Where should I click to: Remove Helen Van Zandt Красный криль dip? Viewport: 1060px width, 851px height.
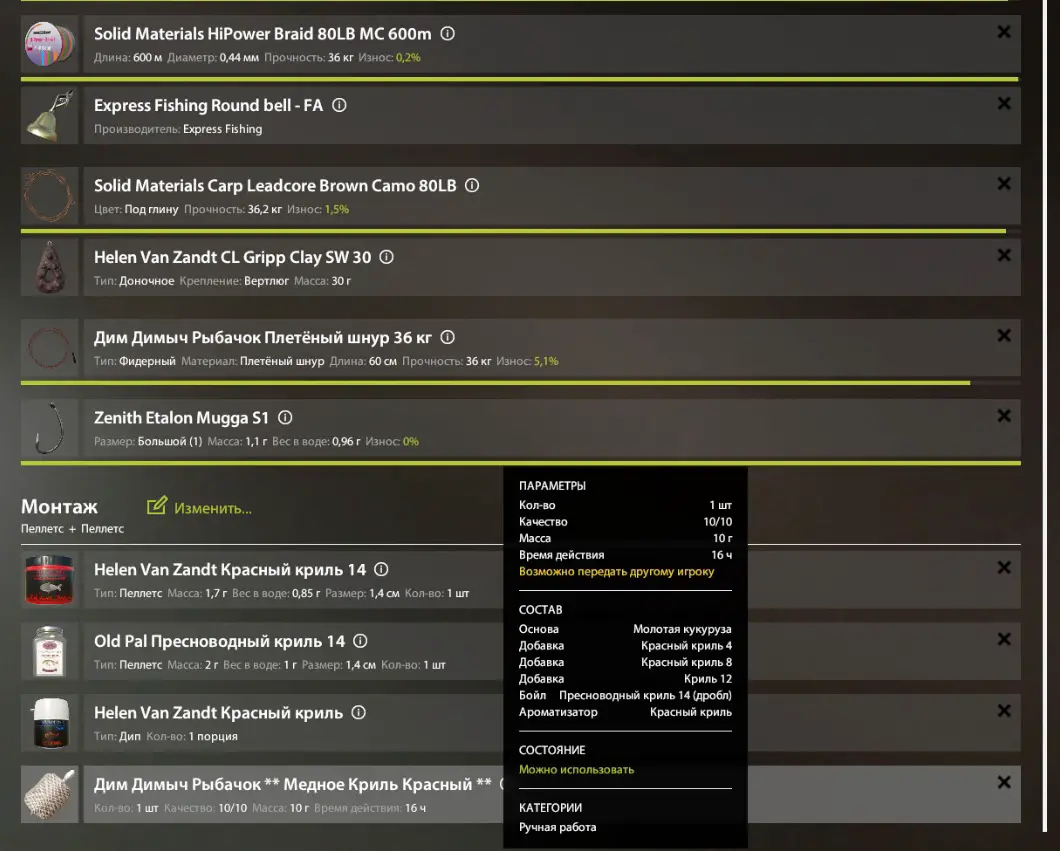(x=1004, y=711)
